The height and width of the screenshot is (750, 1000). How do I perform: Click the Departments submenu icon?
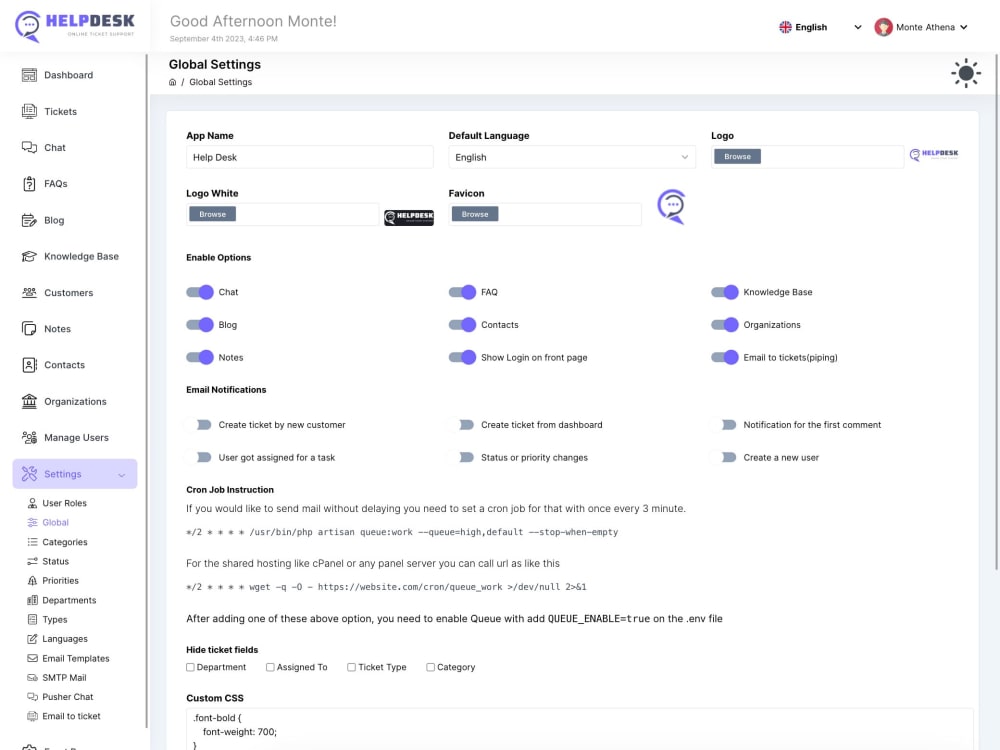pyautogui.click(x=33, y=600)
